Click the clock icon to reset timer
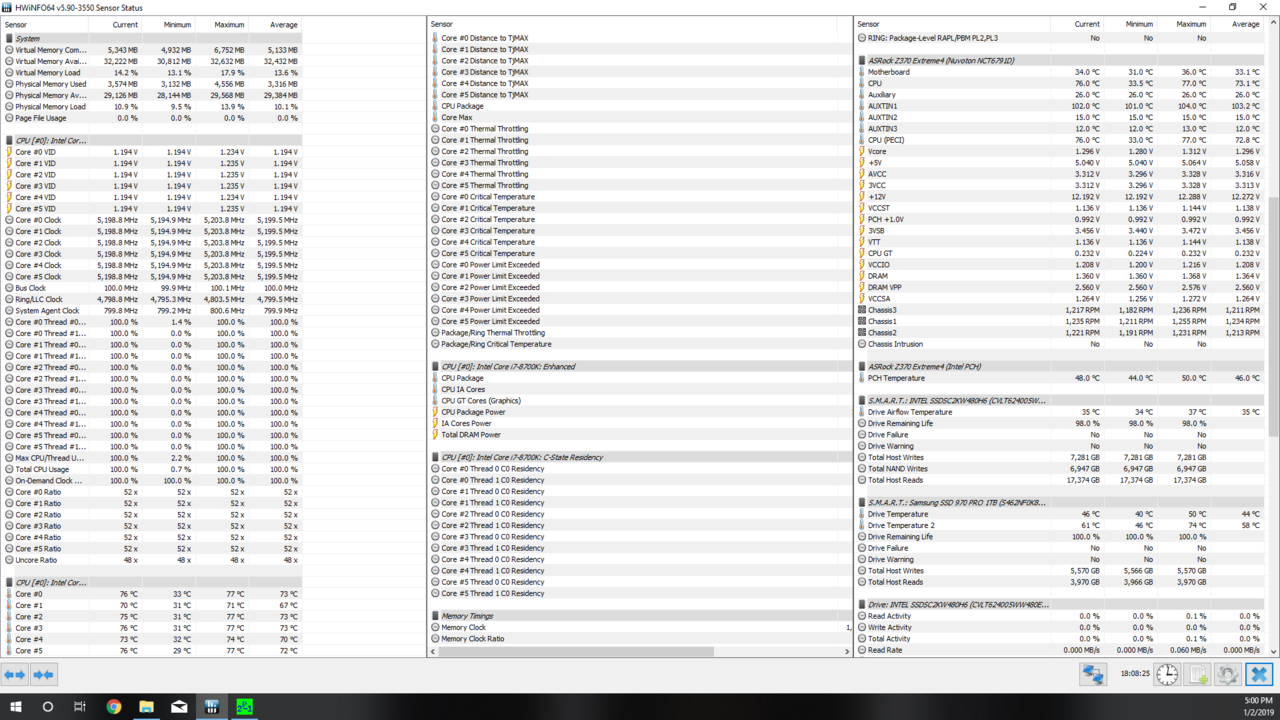Screen dimensions: 1280x720 coord(1167,675)
